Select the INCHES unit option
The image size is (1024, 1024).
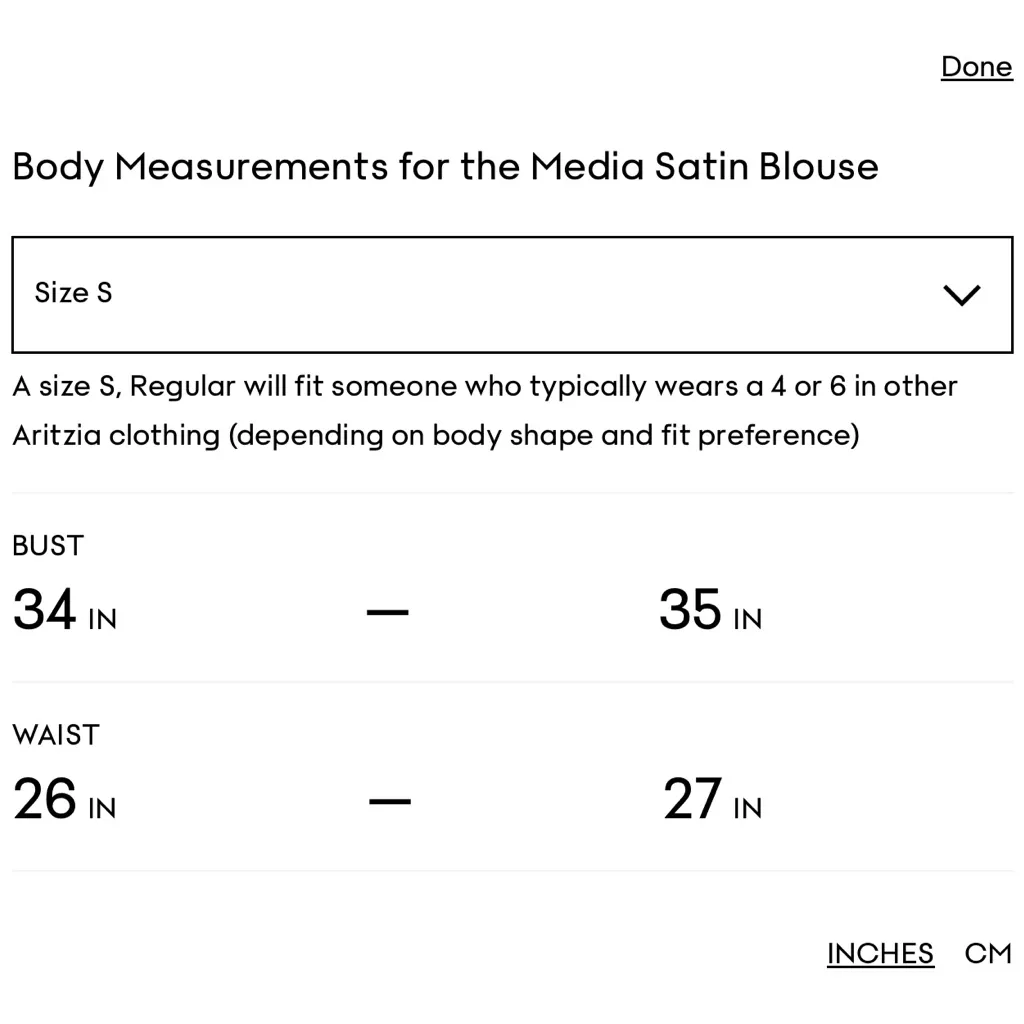click(880, 953)
